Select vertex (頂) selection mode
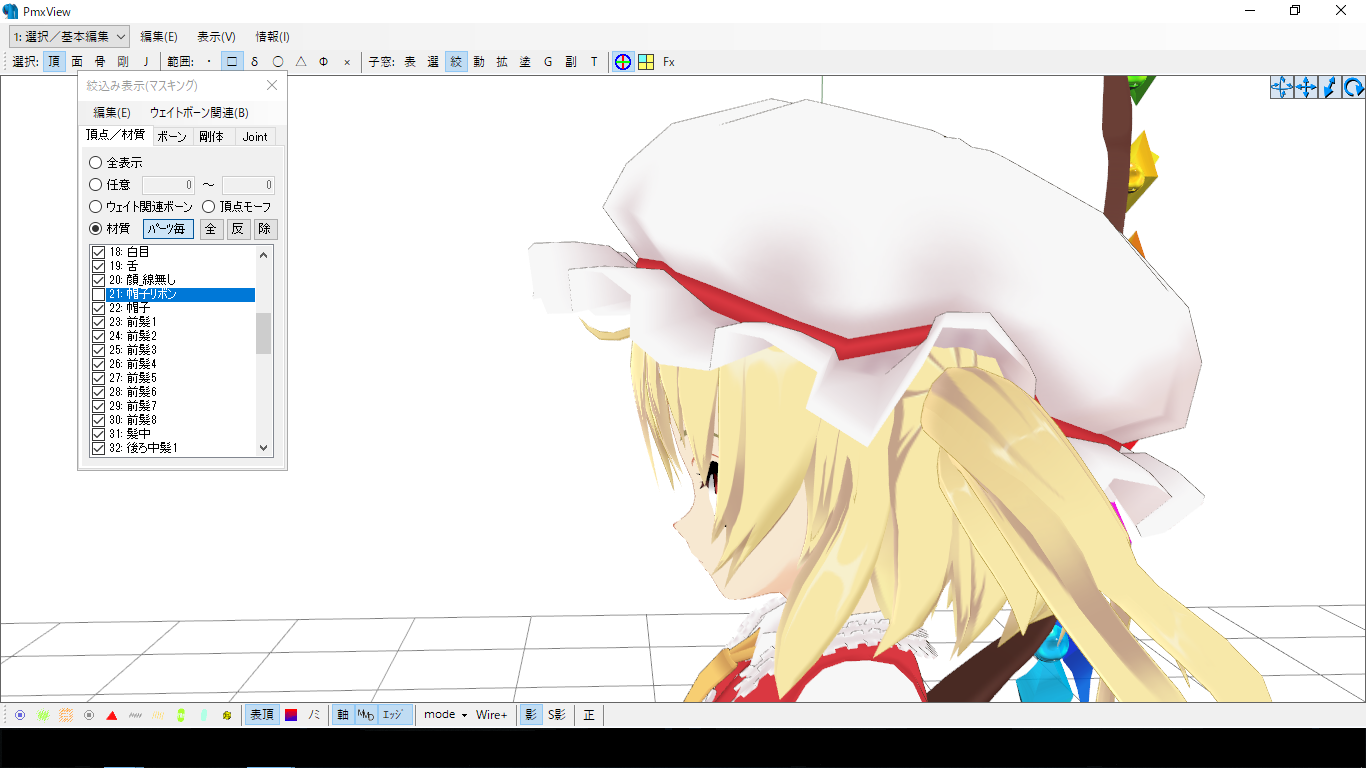 [x=54, y=62]
